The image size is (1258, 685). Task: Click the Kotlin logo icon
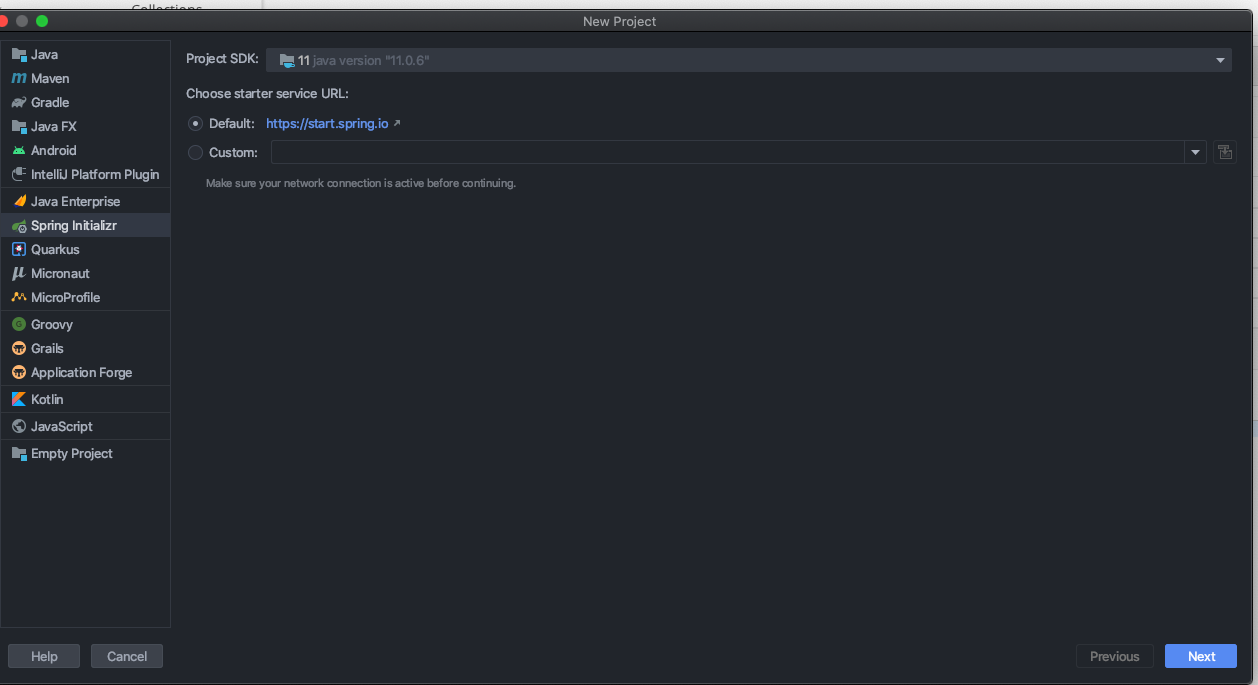[x=19, y=399]
